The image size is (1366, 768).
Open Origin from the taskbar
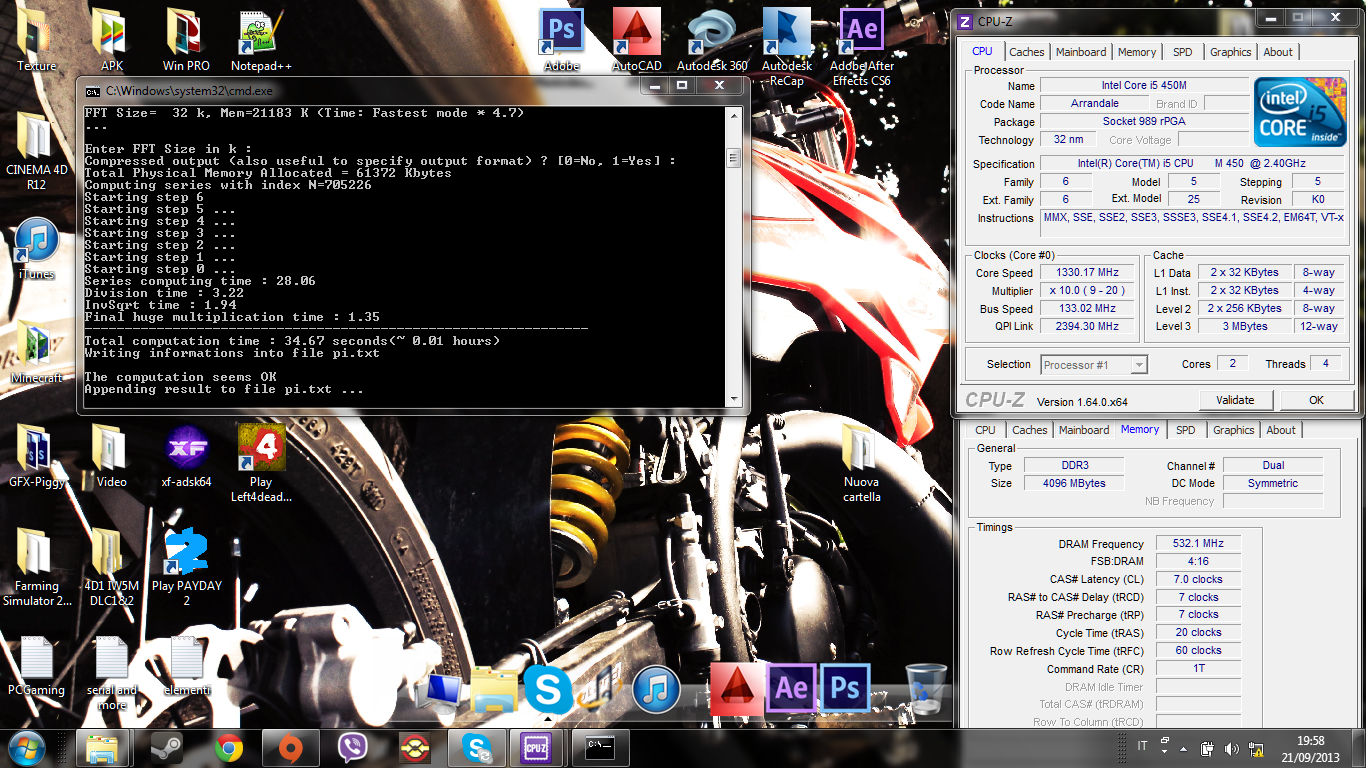point(291,748)
